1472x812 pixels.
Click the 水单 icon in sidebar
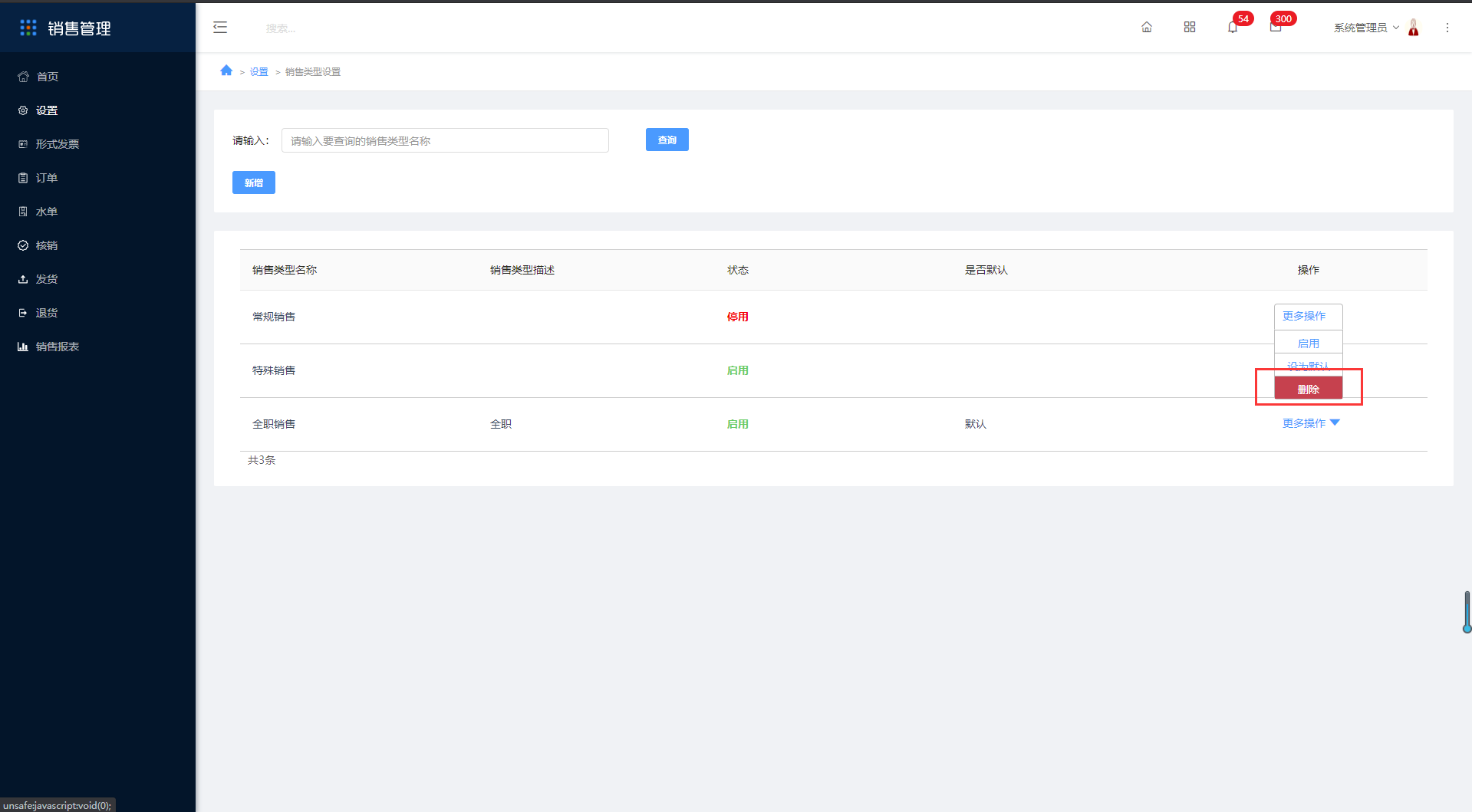pyautogui.click(x=23, y=212)
